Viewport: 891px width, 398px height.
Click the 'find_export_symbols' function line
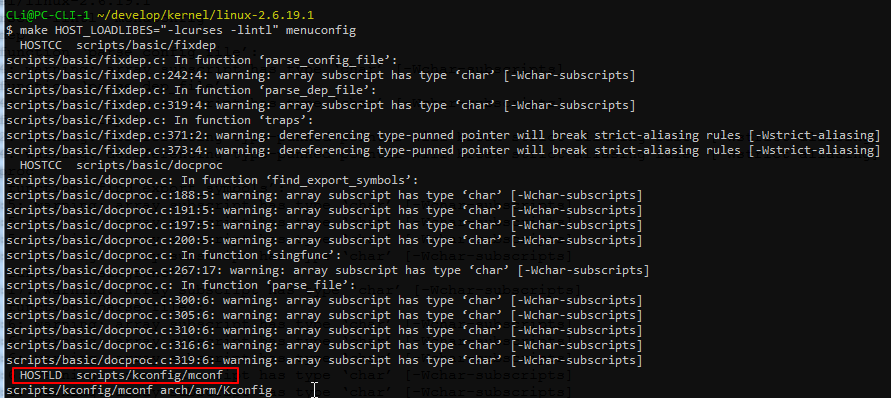coord(213,180)
